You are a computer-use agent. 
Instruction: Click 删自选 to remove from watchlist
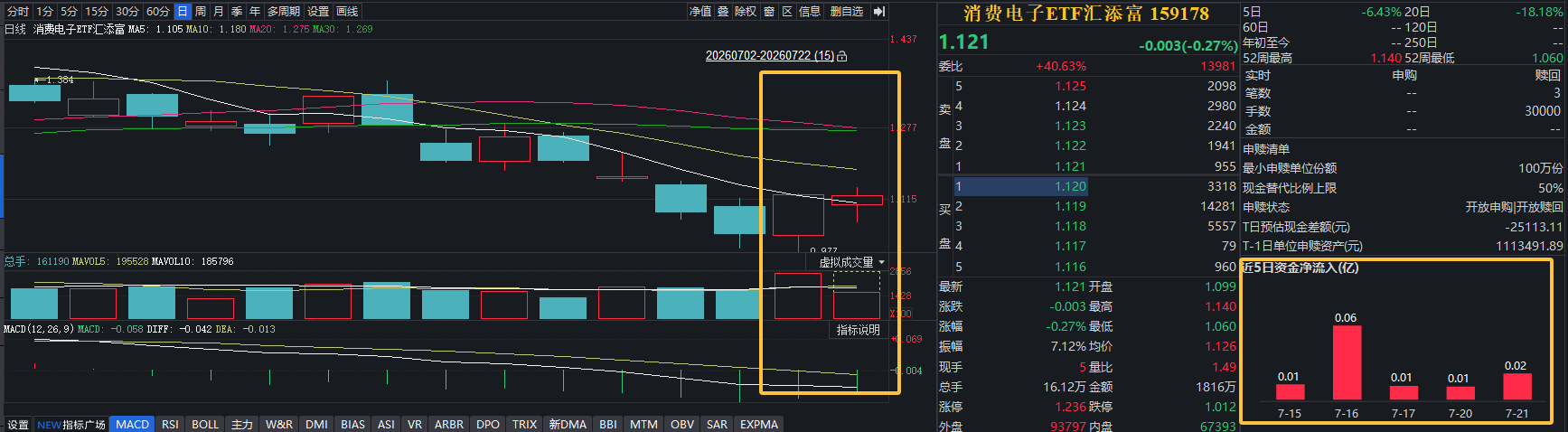(x=847, y=11)
